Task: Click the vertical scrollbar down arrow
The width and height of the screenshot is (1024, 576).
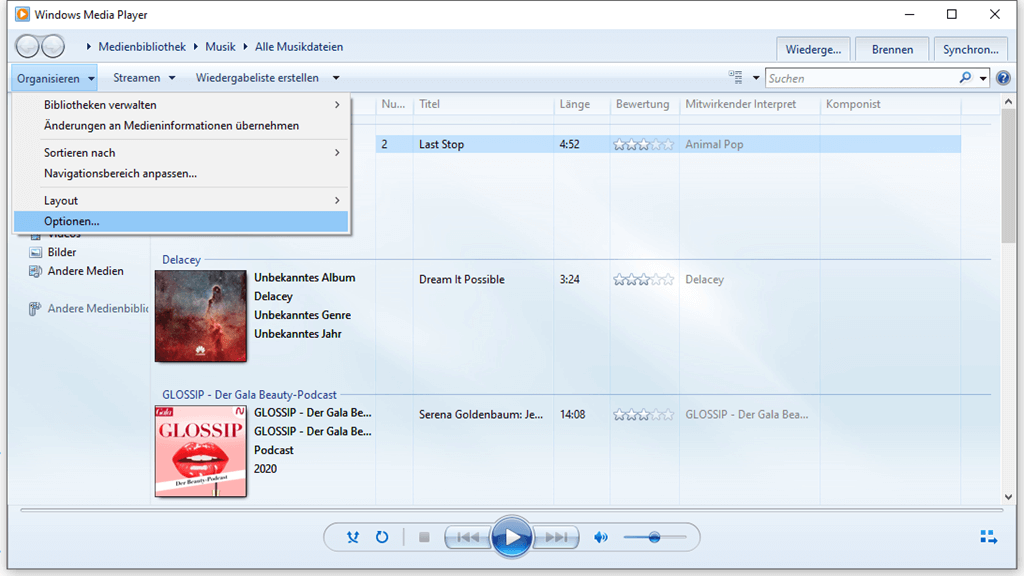Action: 1008,497
